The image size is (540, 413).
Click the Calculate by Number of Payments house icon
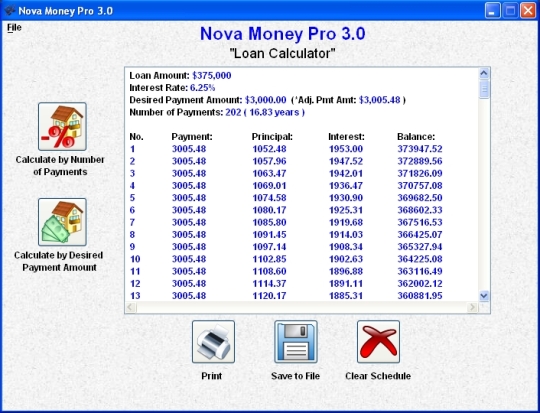(62, 126)
